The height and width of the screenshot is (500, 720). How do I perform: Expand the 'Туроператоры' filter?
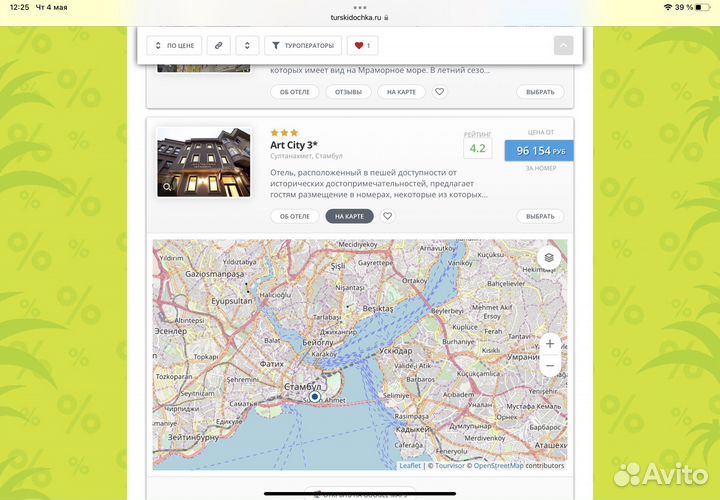pyautogui.click(x=302, y=45)
